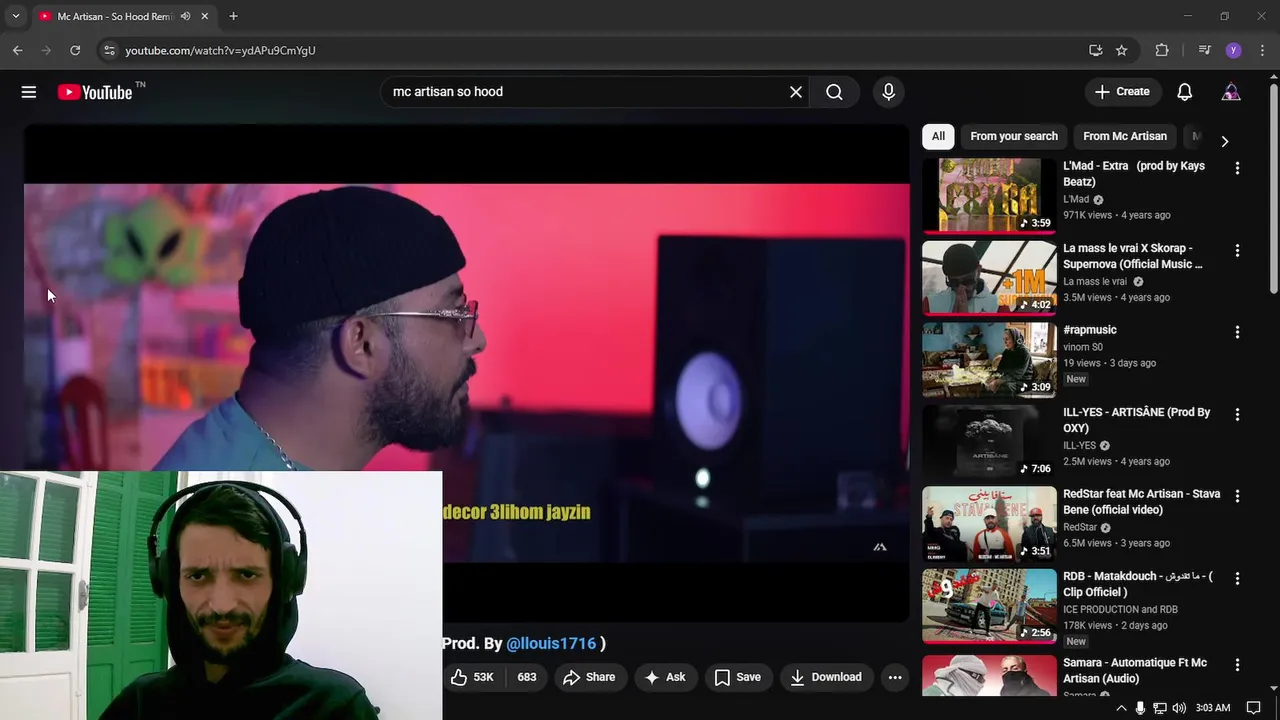Image resolution: width=1280 pixels, height=720 pixels.
Task: Open options for Supernova video
Action: (x=1237, y=250)
